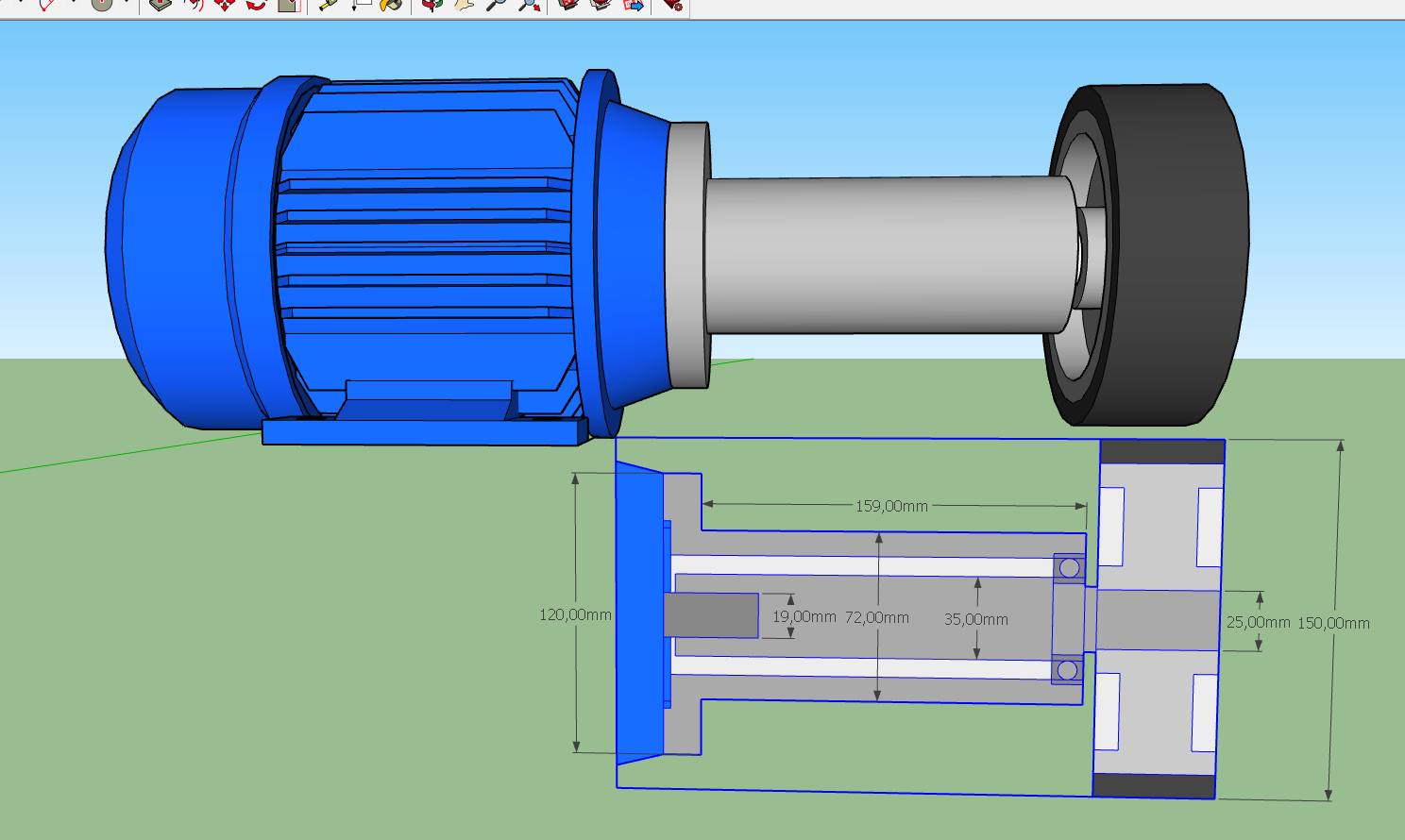Click Send to LayOut icon
The height and width of the screenshot is (840, 1405).
(634, 4)
